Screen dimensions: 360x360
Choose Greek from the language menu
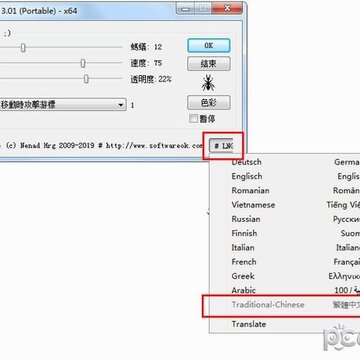pyautogui.click(x=285, y=276)
